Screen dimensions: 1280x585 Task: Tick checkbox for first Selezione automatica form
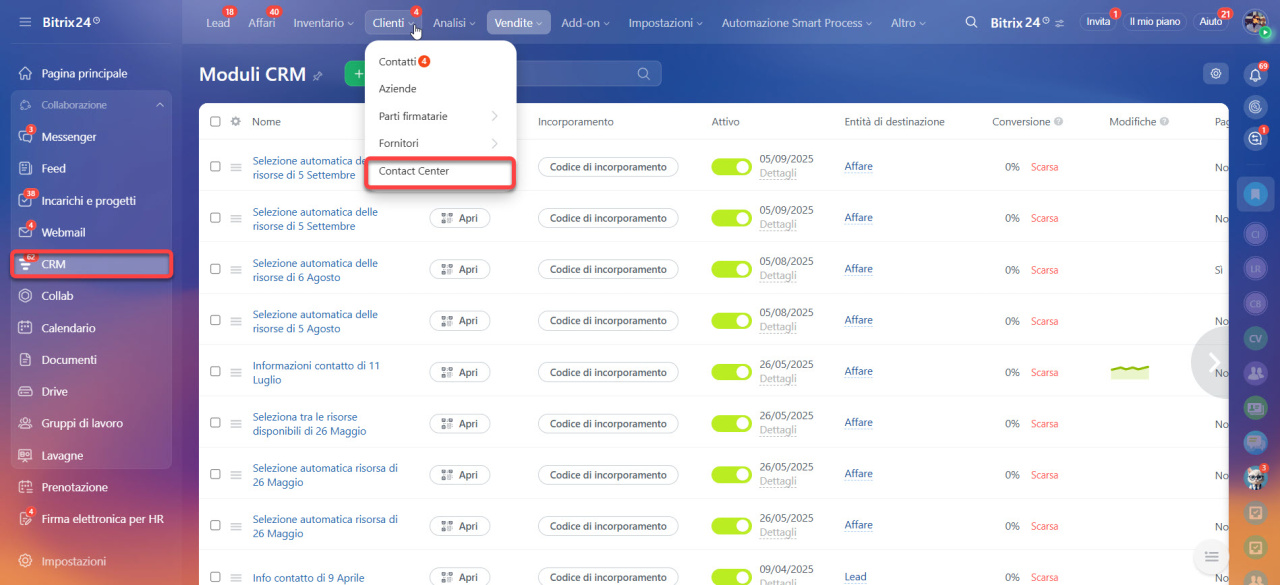(x=215, y=167)
